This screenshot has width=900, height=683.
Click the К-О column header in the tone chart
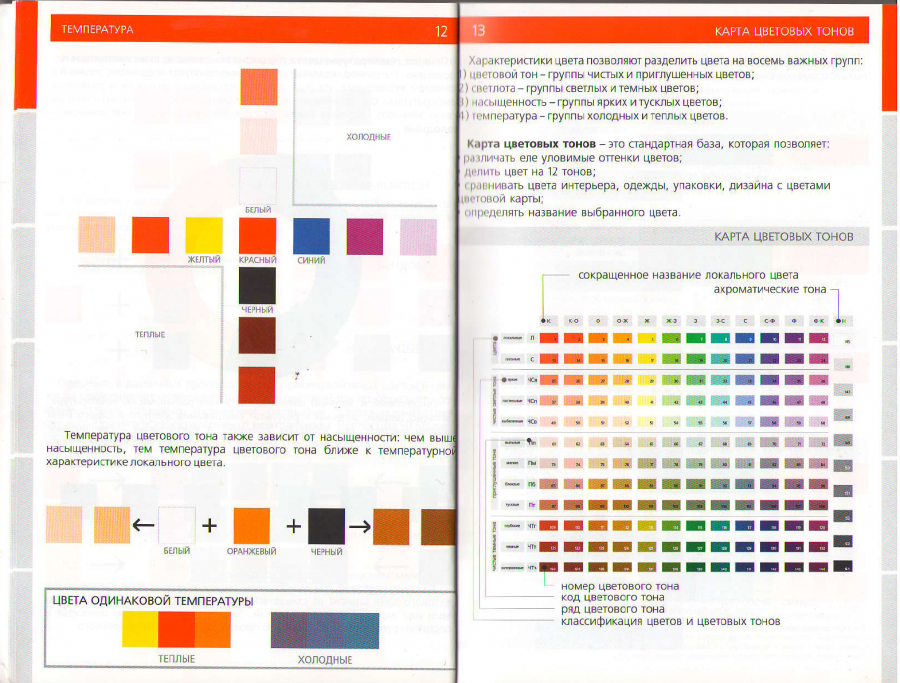[x=573, y=321]
